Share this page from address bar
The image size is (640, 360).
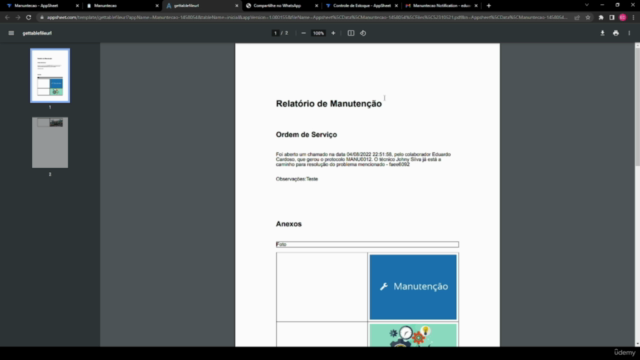pos(577,18)
